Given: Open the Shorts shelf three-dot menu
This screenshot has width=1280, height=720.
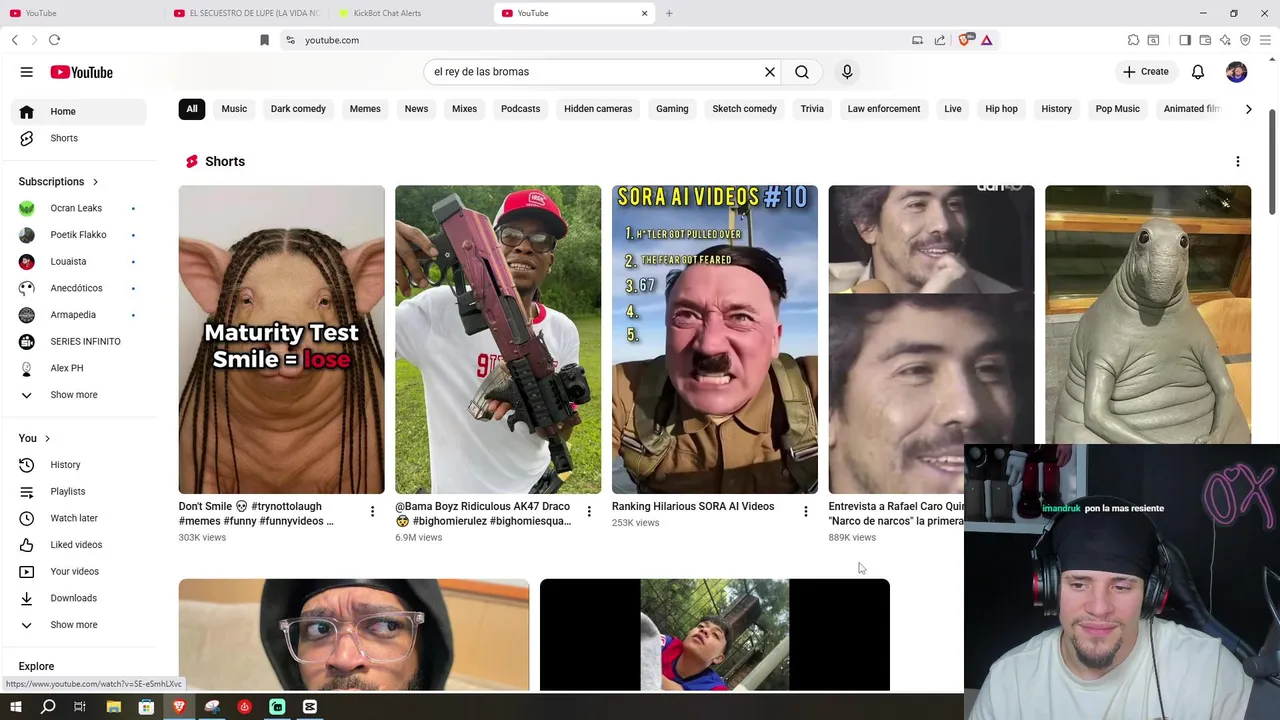Looking at the screenshot, I should (1238, 161).
